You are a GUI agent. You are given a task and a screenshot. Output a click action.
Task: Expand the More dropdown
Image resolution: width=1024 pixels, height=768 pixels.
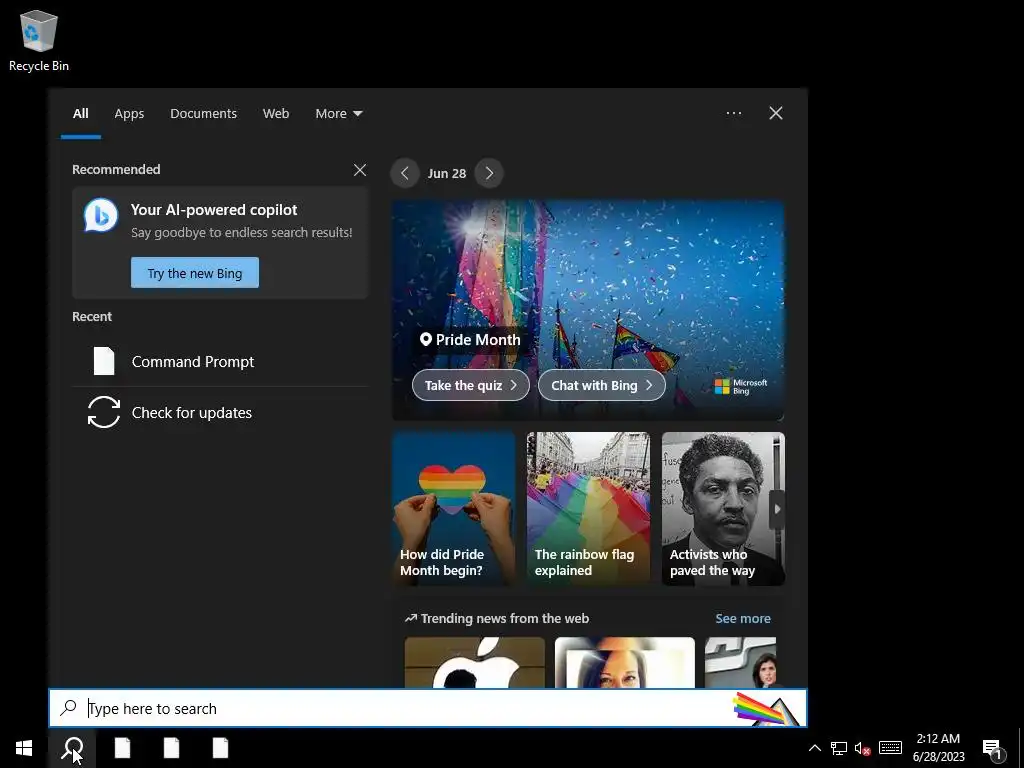(x=338, y=114)
